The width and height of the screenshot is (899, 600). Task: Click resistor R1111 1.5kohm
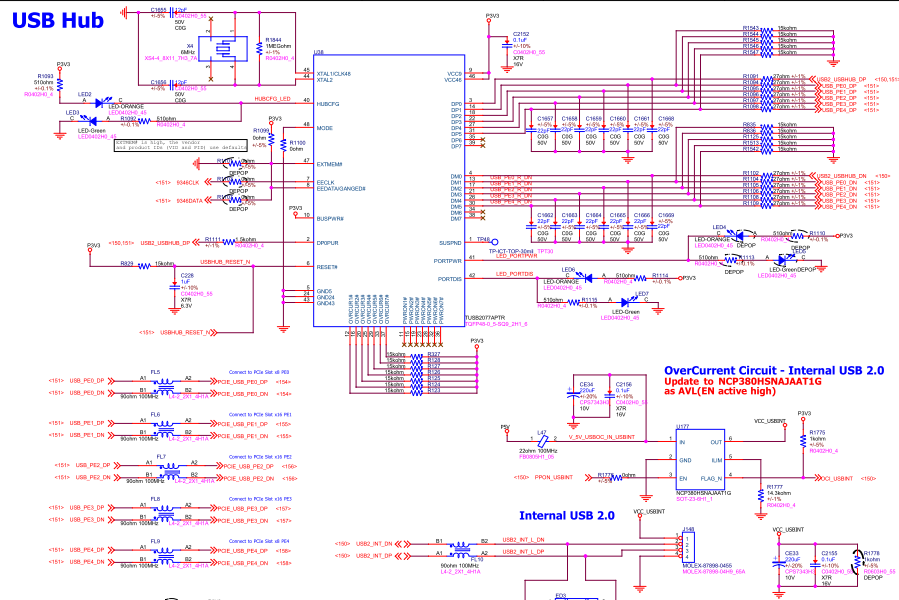[228, 242]
